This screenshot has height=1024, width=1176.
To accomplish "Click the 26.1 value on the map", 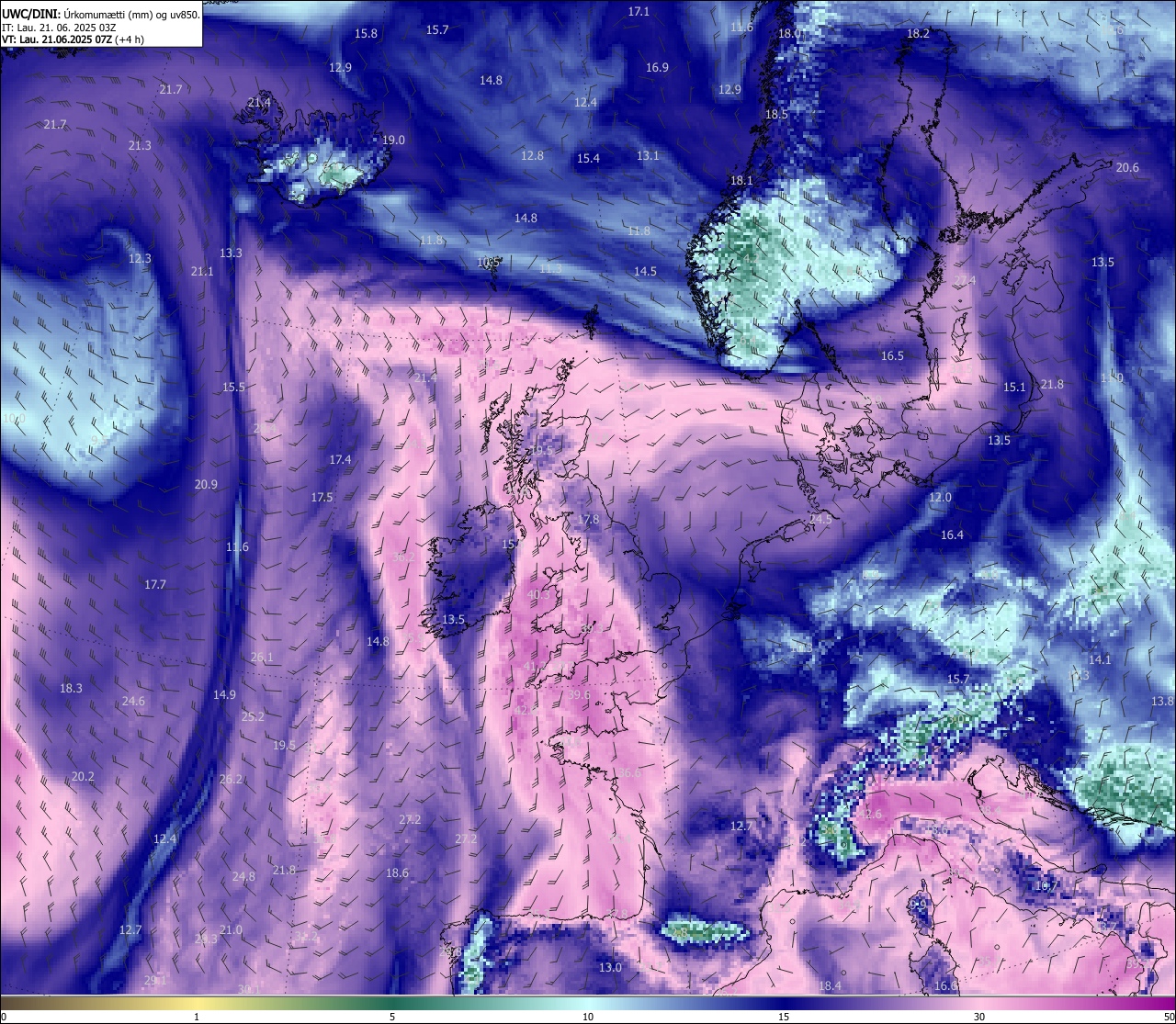I will tap(262, 658).
